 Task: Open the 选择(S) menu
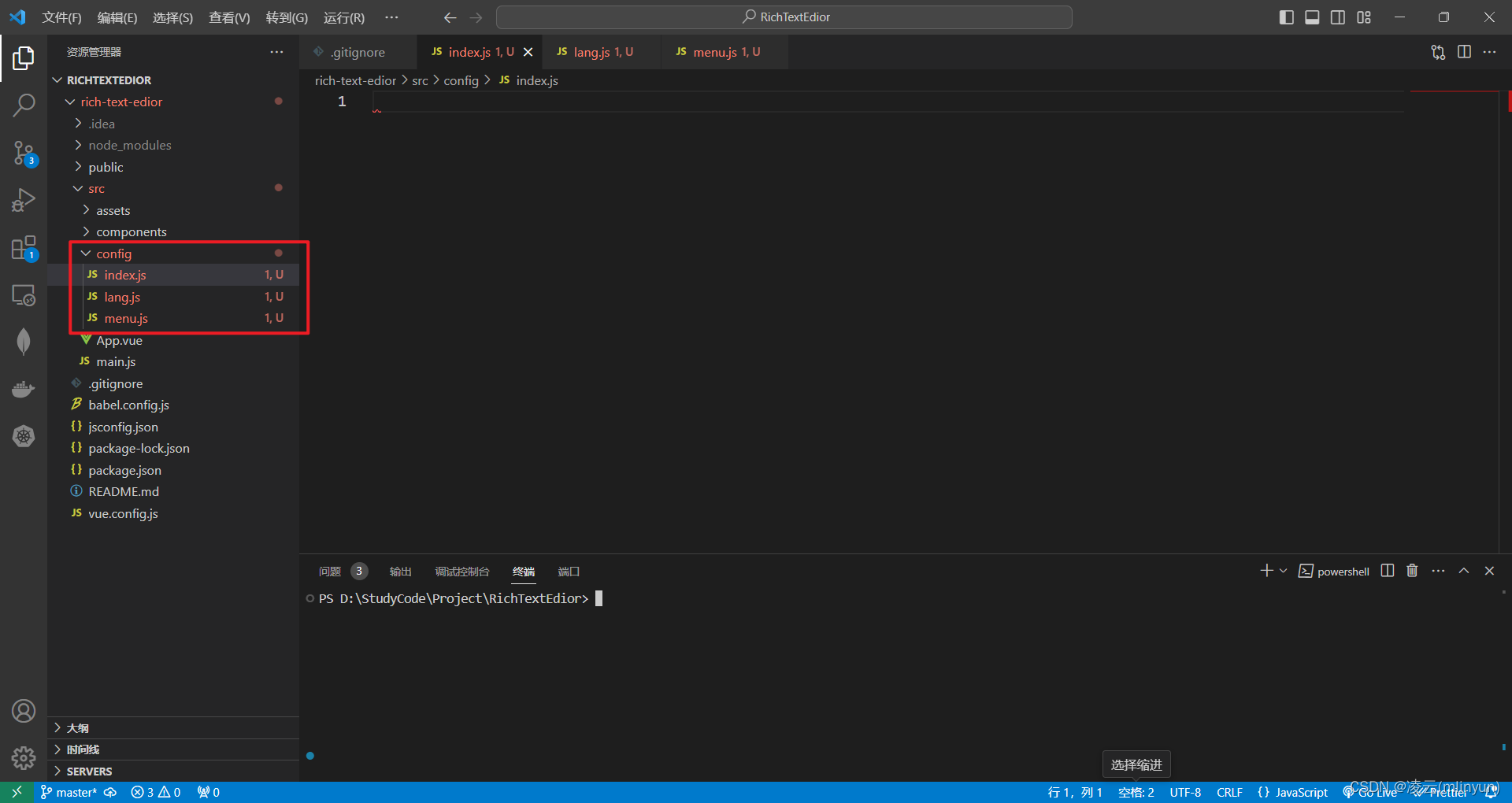click(x=172, y=17)
